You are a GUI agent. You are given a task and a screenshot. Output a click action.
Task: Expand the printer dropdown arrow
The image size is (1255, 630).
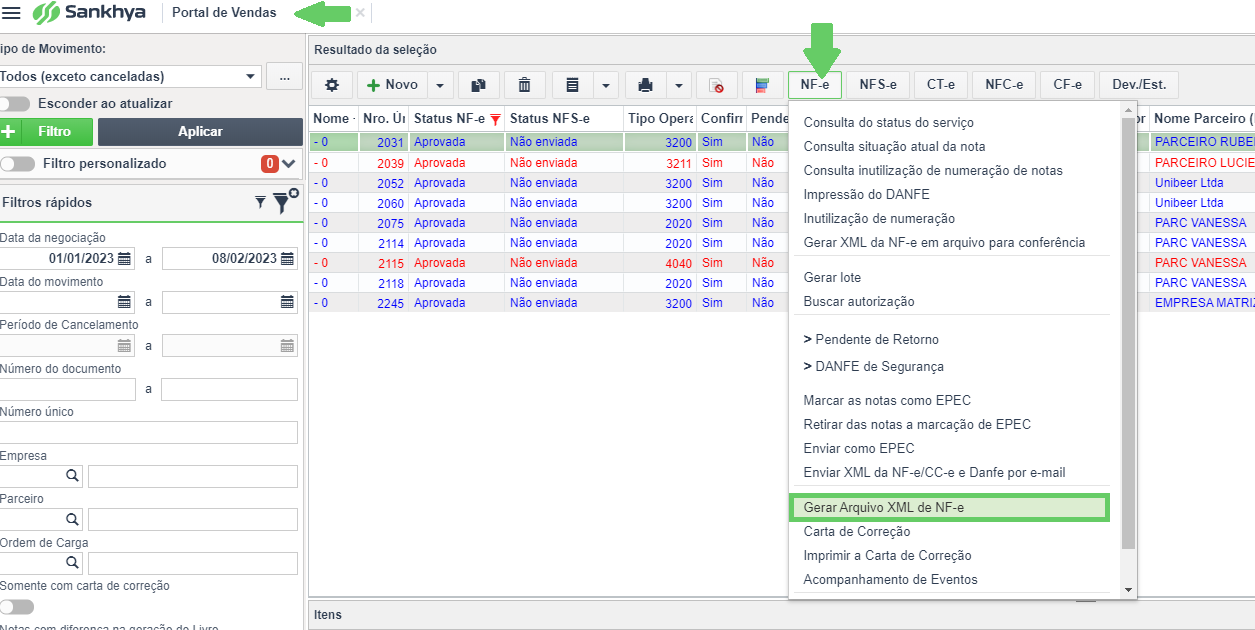(679, 85)
